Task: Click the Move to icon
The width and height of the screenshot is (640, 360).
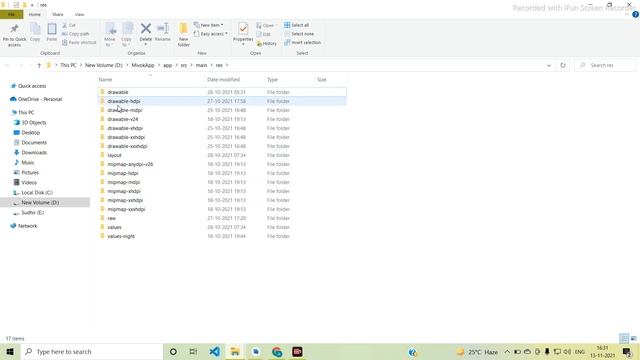Action: tap(110, 29)
